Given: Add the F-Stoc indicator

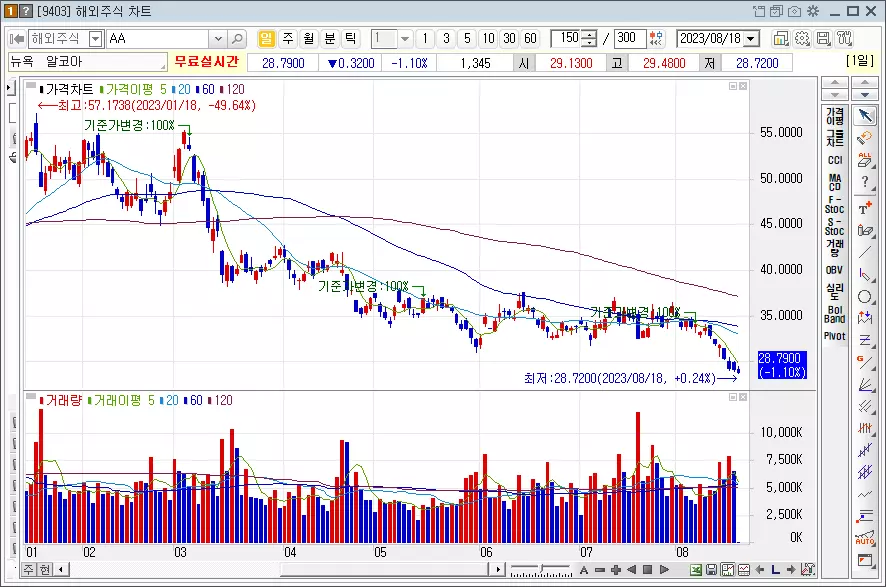Looking at the screenshot, I should click(835, 205).
